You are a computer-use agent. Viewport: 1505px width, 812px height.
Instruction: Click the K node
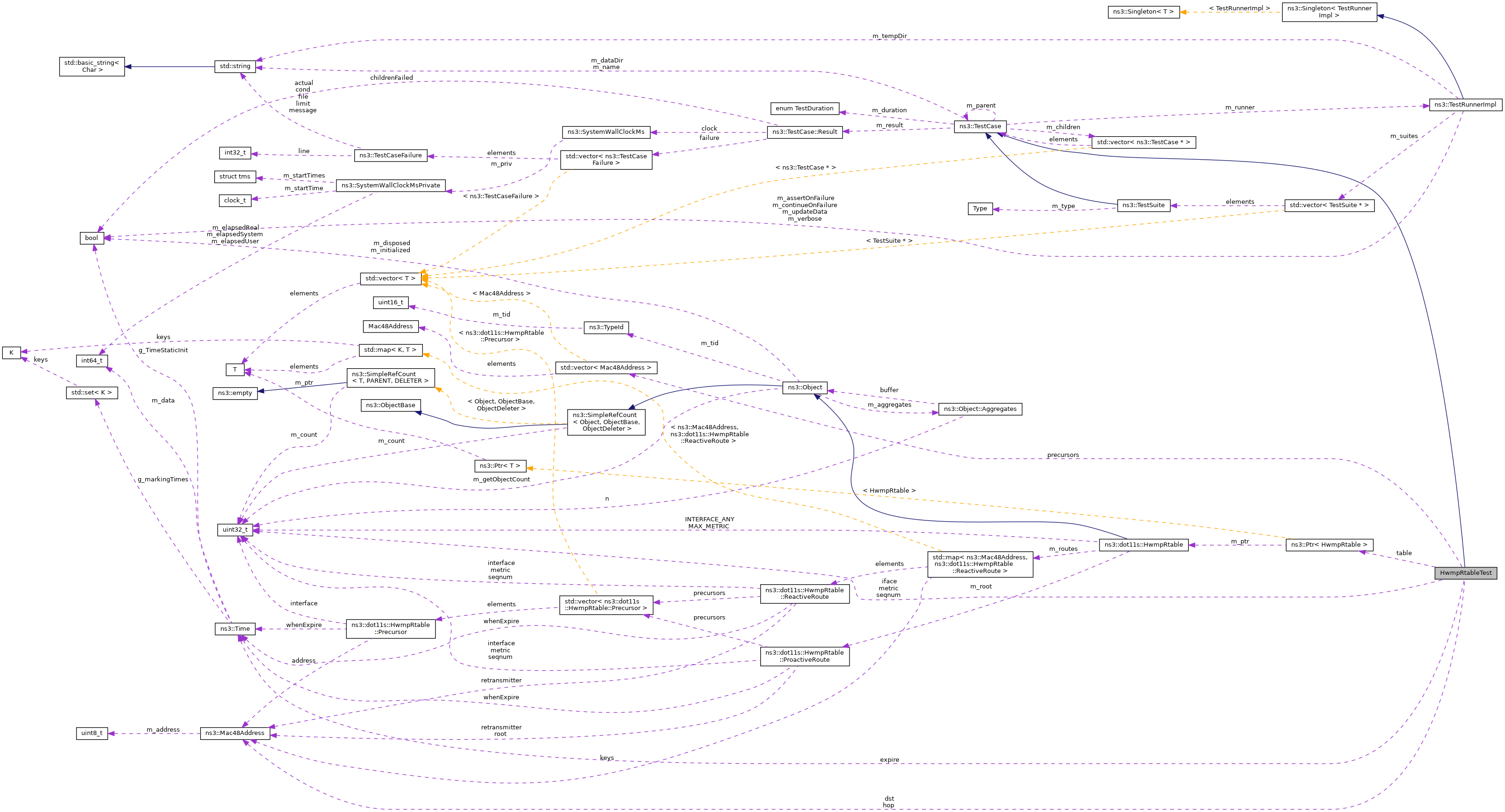[11, 353]
